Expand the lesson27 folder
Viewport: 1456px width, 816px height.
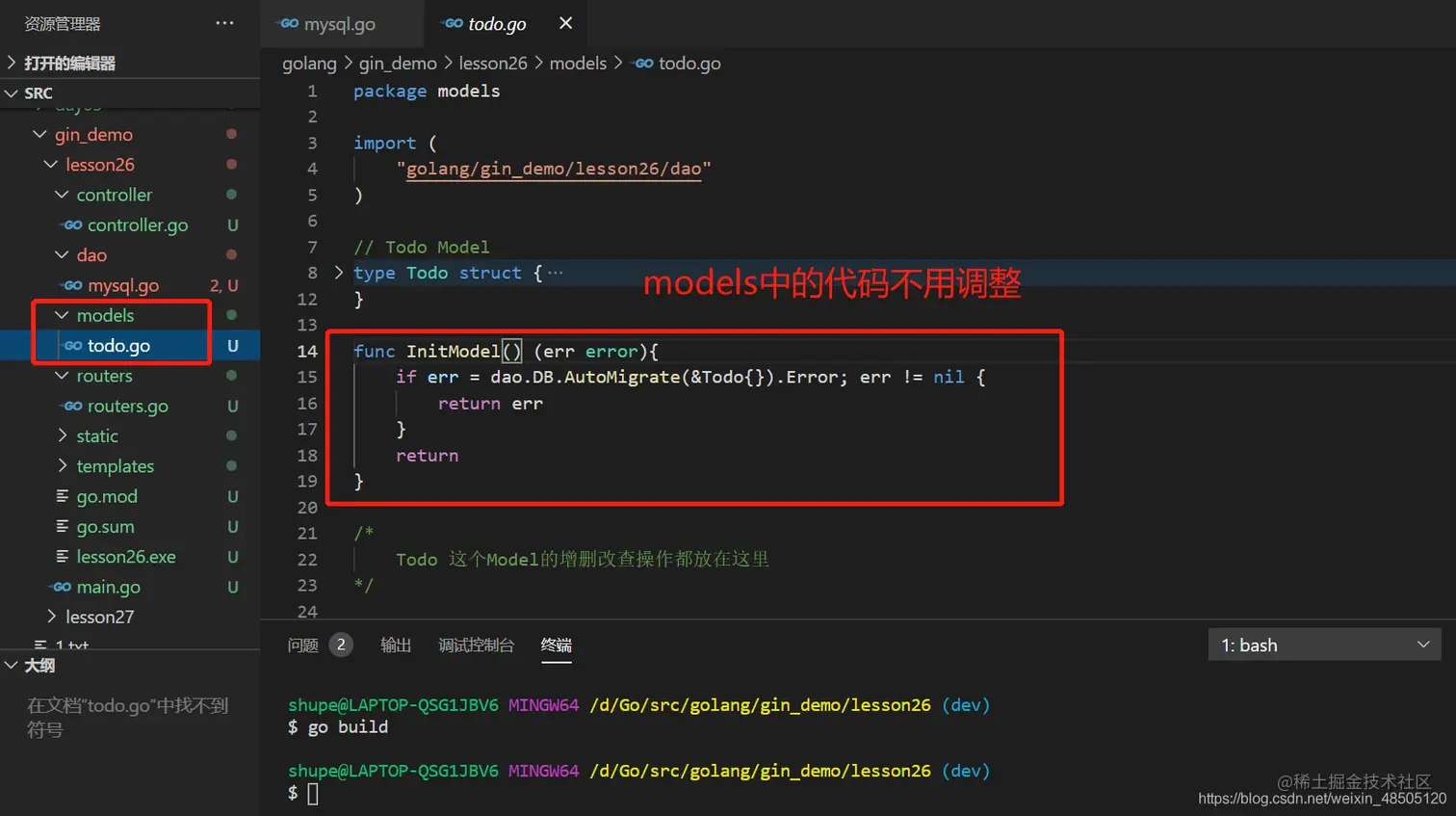[x=51, y=617]
